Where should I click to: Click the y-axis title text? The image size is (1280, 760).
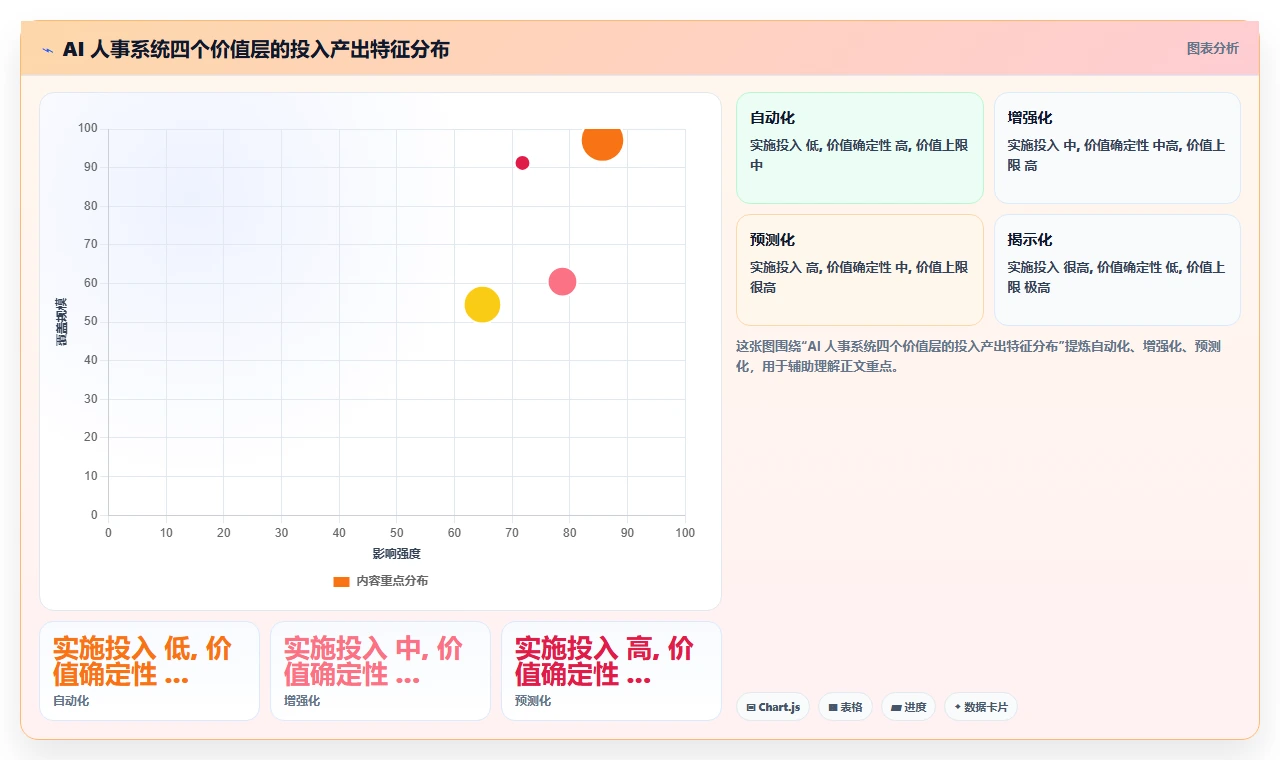point(62,322)
